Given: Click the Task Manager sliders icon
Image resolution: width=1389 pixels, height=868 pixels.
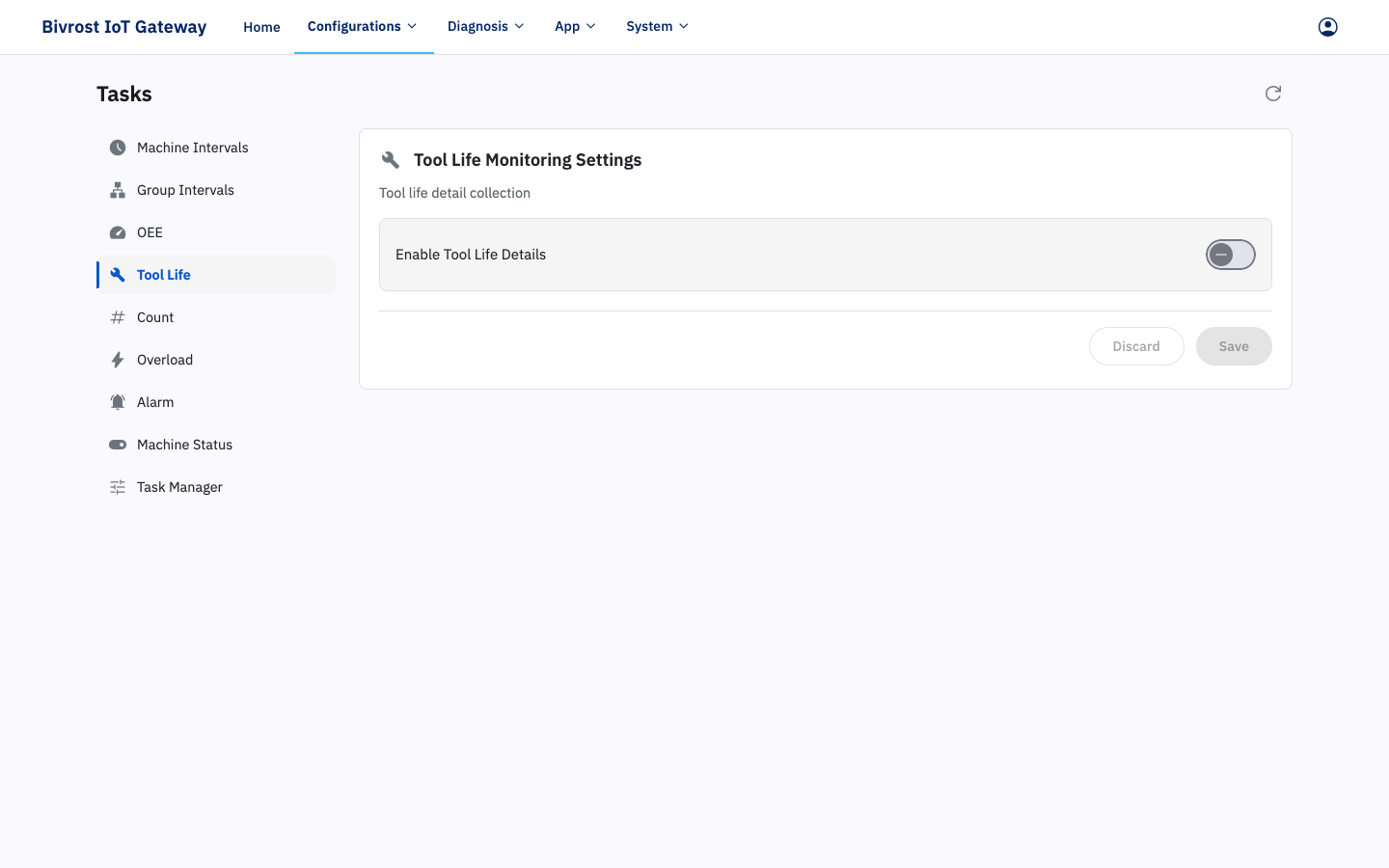Looking at the screenshot, I should (x=118, y=487).
